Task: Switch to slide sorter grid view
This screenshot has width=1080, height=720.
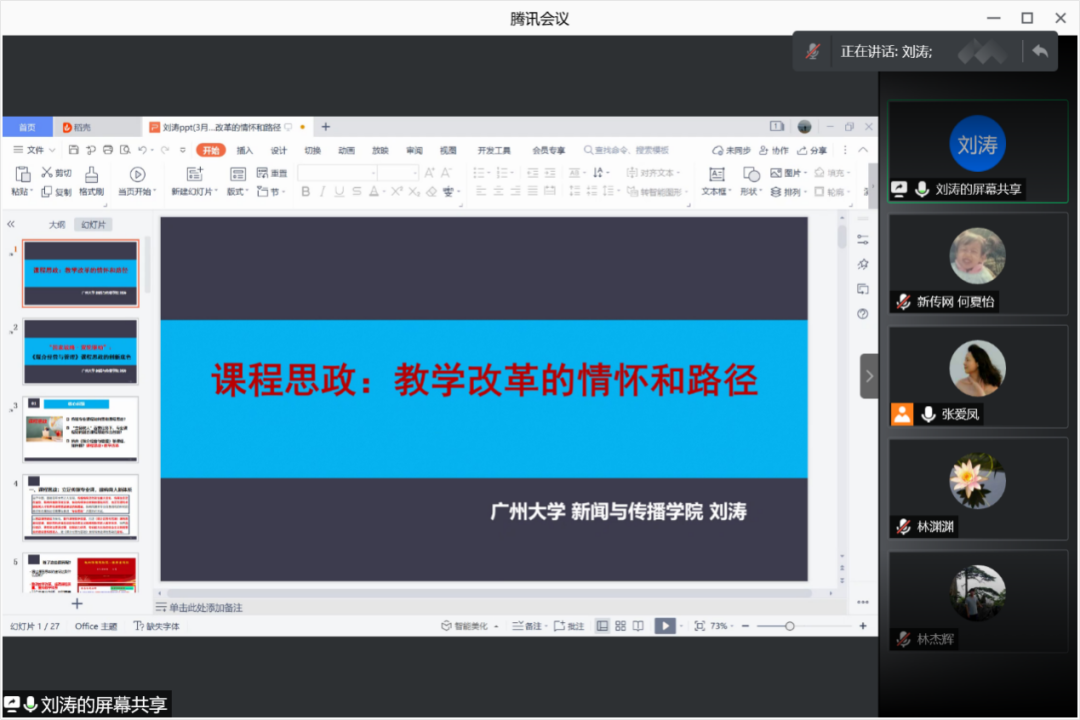Action: click(620, 626)
